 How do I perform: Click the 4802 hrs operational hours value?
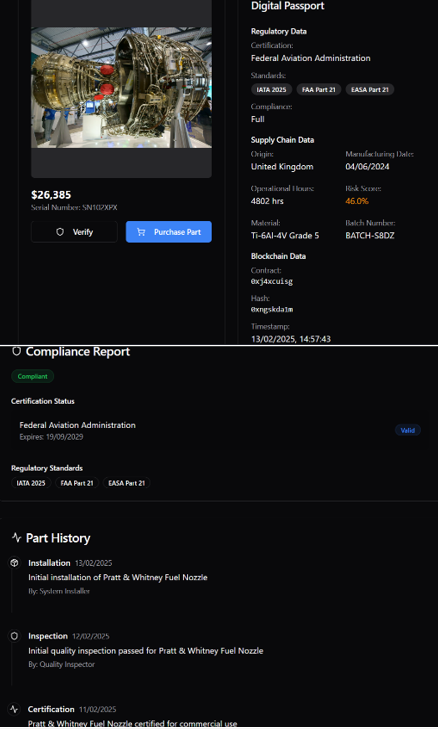coord(267,201)
